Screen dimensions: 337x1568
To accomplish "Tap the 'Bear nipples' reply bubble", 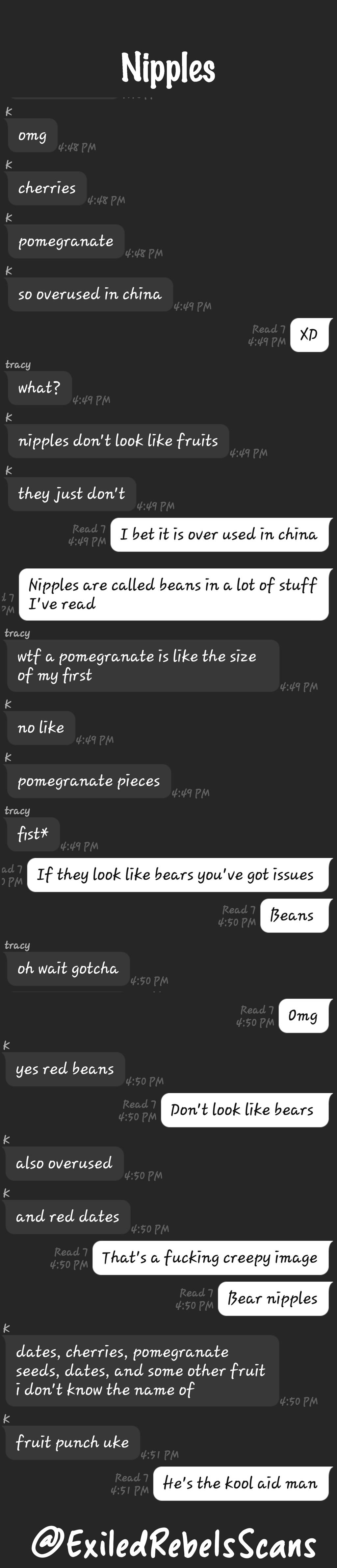I will (273, 1298).
